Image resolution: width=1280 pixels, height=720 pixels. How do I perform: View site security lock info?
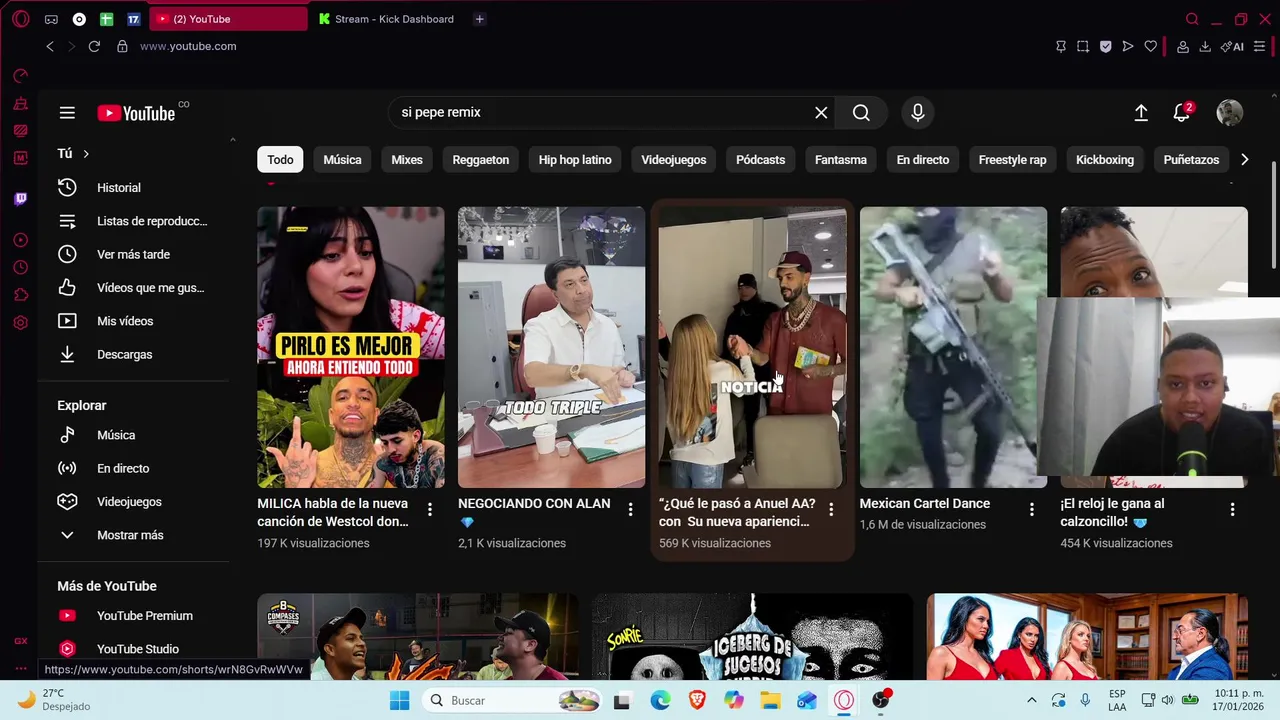(x=122, y=46)
